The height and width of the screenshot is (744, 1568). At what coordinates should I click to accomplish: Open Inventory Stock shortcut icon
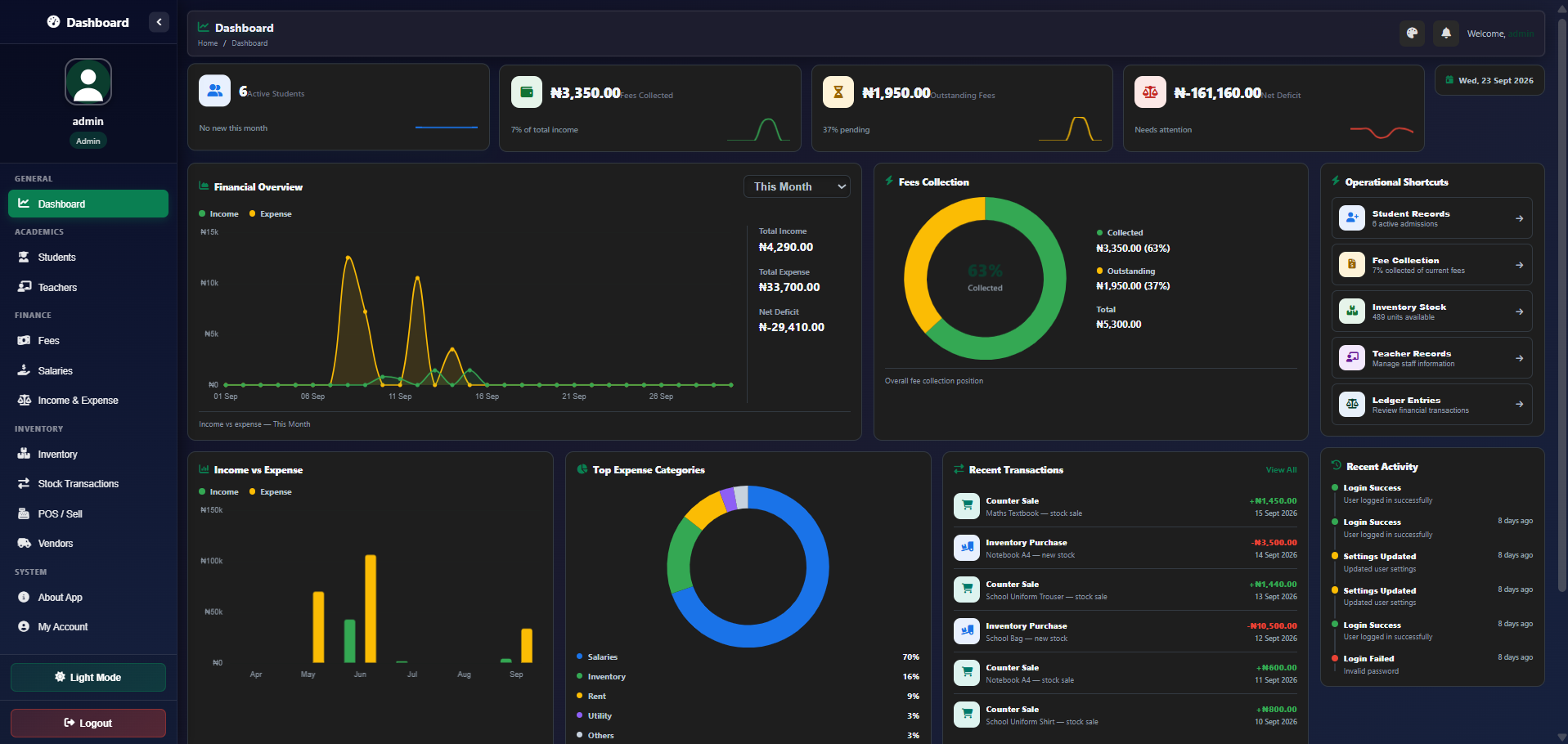pos(1352,311)
